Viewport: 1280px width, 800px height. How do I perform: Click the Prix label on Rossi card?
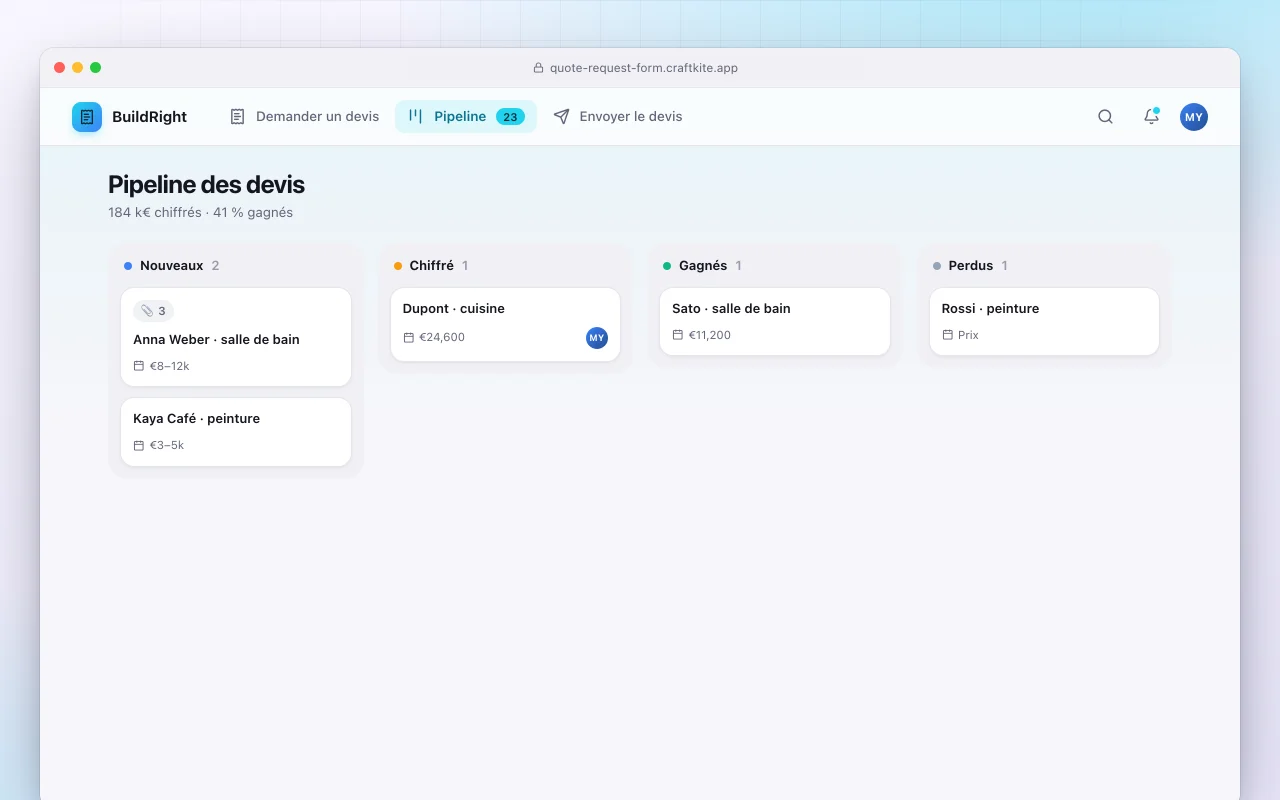[968, 335]
